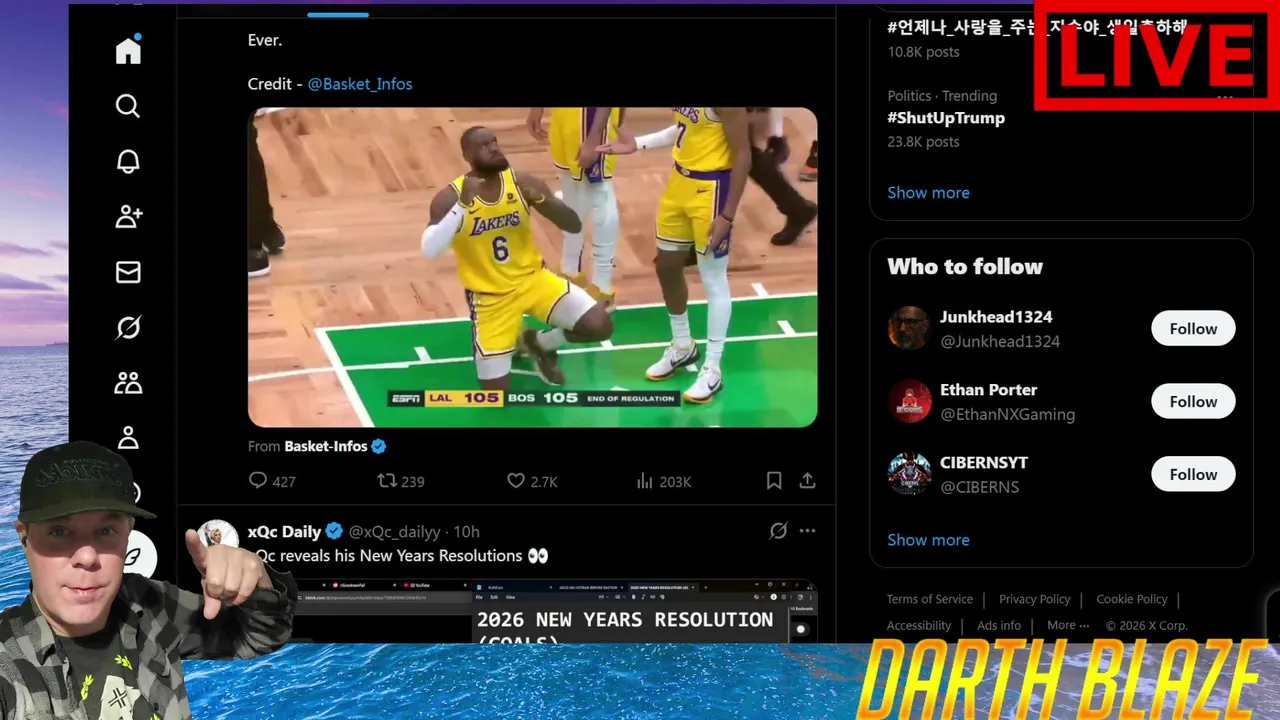Open Profile icon in sidebar
Image resolution: width=1280 pixels, height=720 pixels.
click(128, 438)
